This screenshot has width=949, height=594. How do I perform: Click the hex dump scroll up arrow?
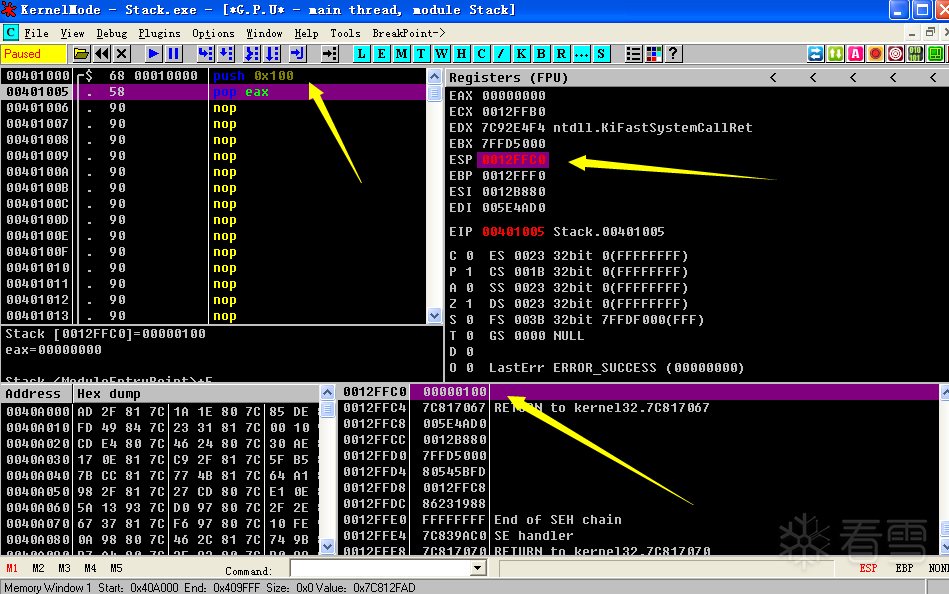click(x=327, y=392)
